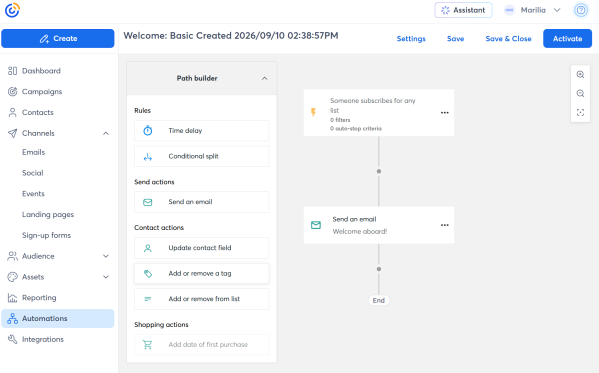Screen dimensions: 599x373
Task: Click Save & Close
Action: pyautogui.click(x=508, y=39)
